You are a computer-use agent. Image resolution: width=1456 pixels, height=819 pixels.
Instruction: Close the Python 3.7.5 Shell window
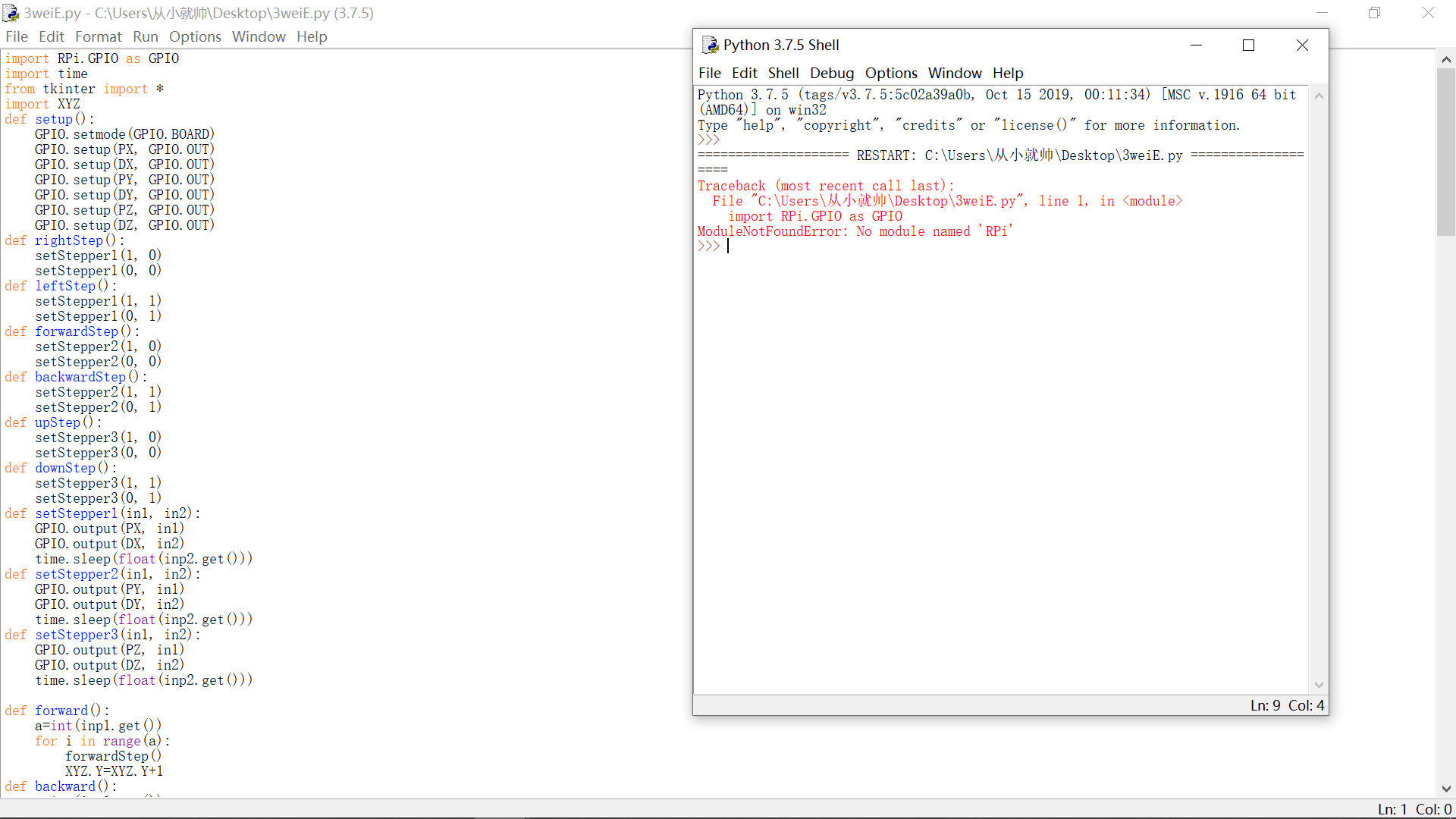click(1302, 45)
